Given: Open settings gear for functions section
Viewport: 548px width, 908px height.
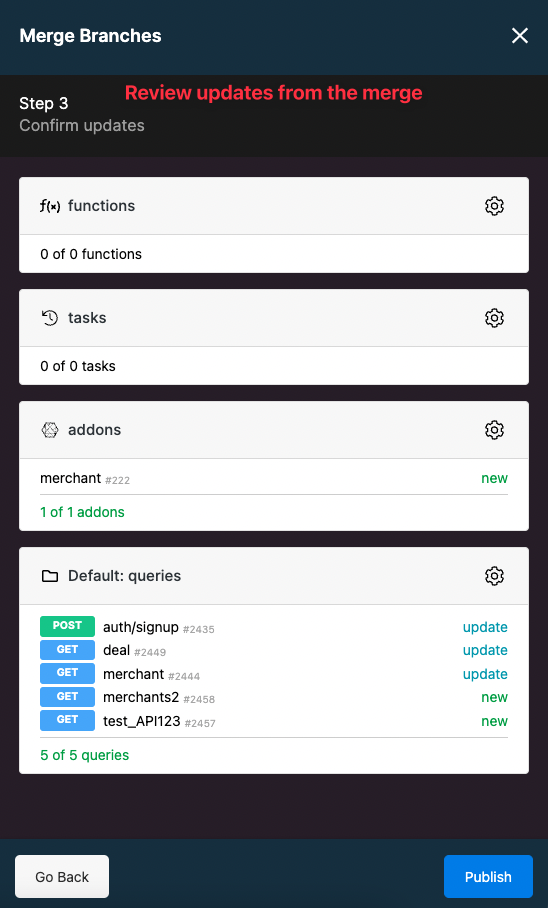Looking at the screenshot, I should point(494,206).
